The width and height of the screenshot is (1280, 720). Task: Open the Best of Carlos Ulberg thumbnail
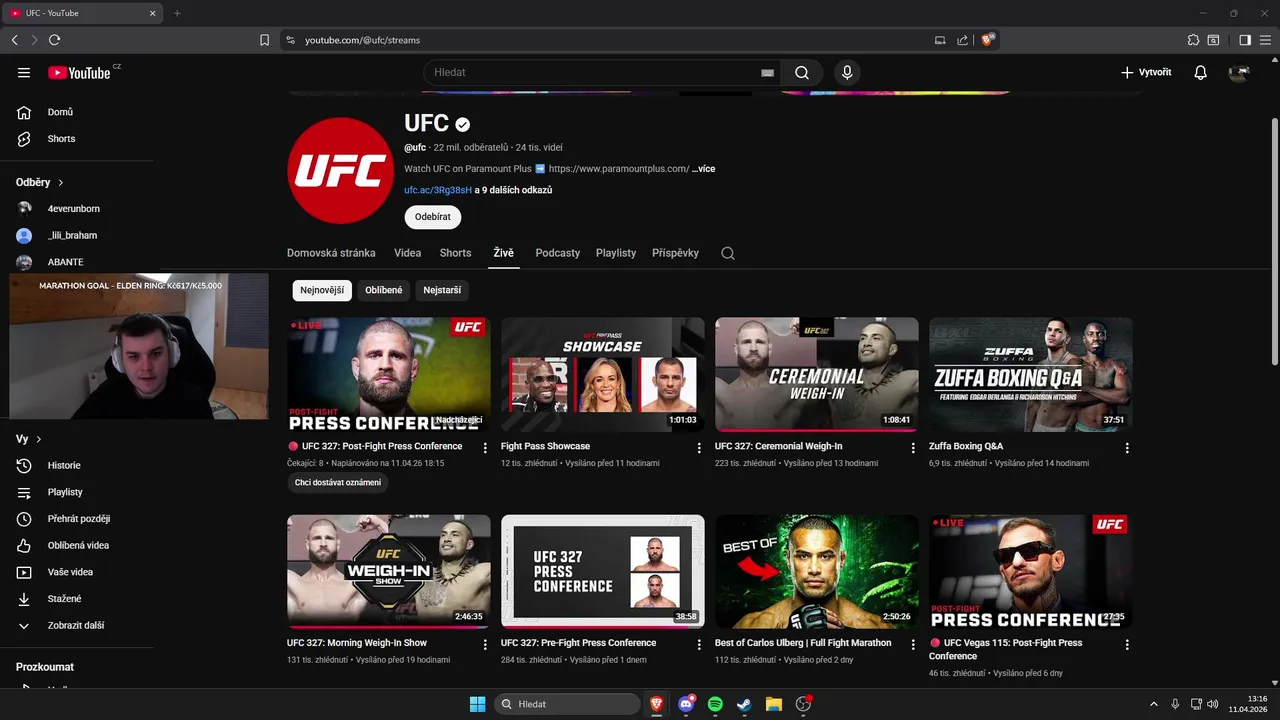pos(817,571)
